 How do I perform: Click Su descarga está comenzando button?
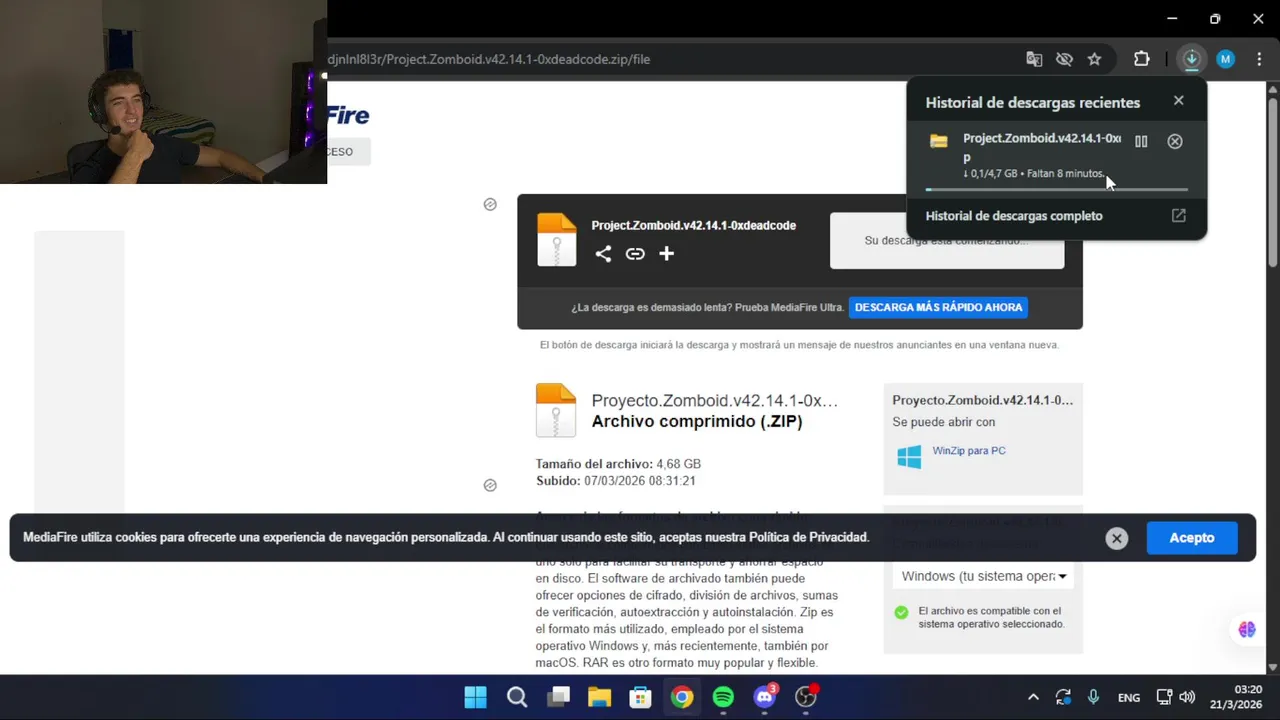pos(947,241)
